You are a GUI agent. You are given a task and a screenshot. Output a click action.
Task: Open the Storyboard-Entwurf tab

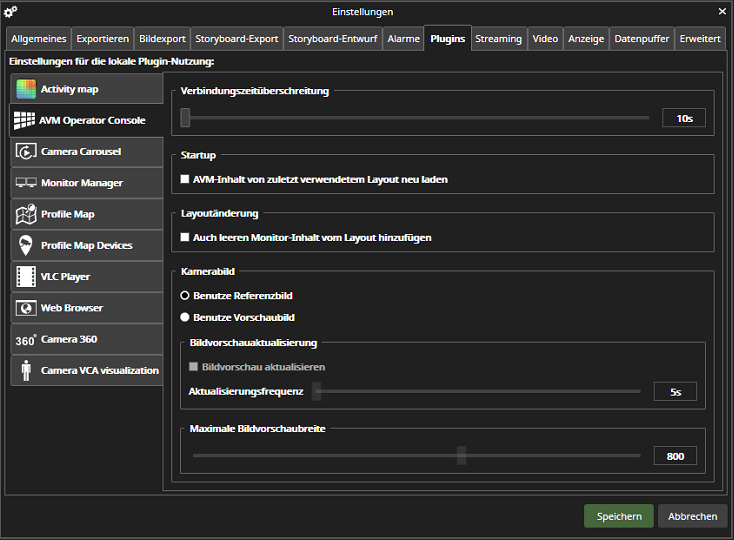332,39
